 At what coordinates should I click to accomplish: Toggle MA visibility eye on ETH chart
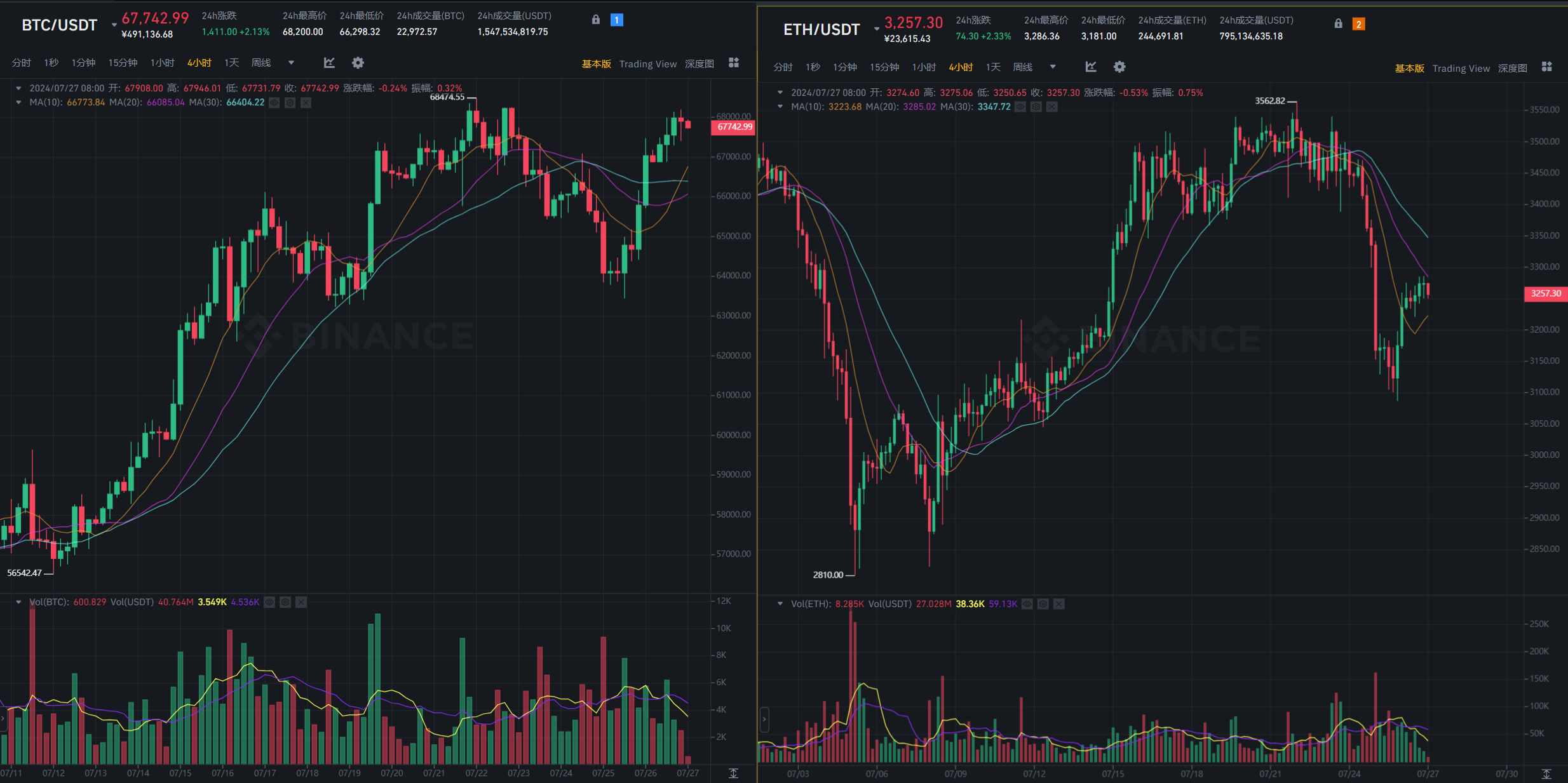(1020, 107)
